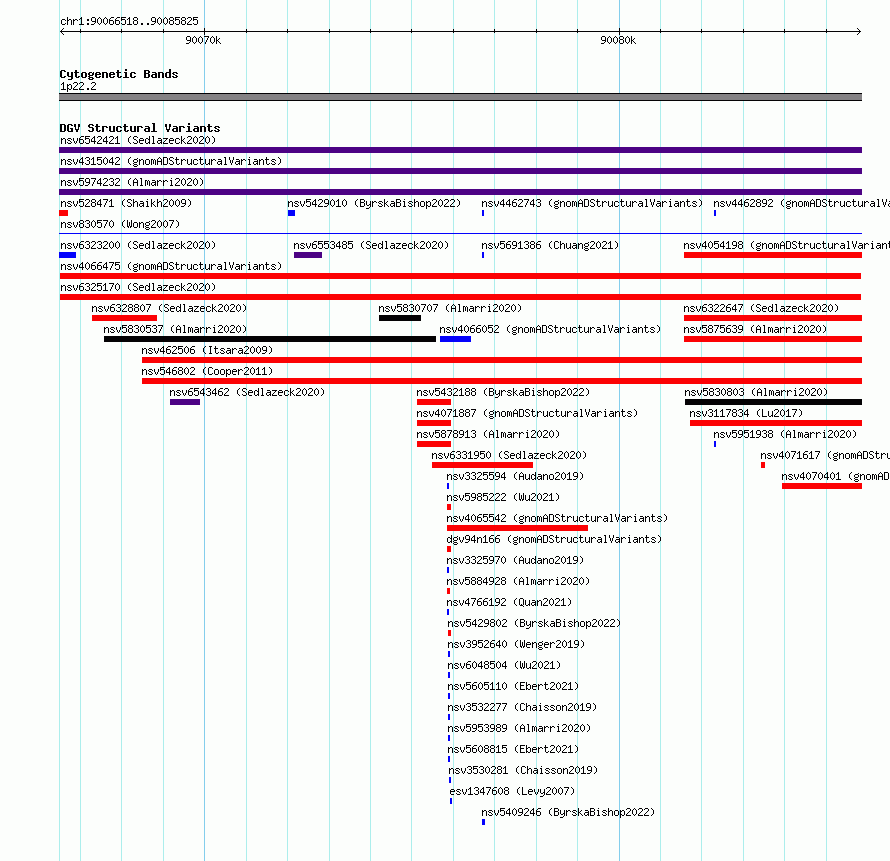This screenshot has height=861, width=890.
Task: Click the 90070k ruler position
Action: tap(203, 40)
